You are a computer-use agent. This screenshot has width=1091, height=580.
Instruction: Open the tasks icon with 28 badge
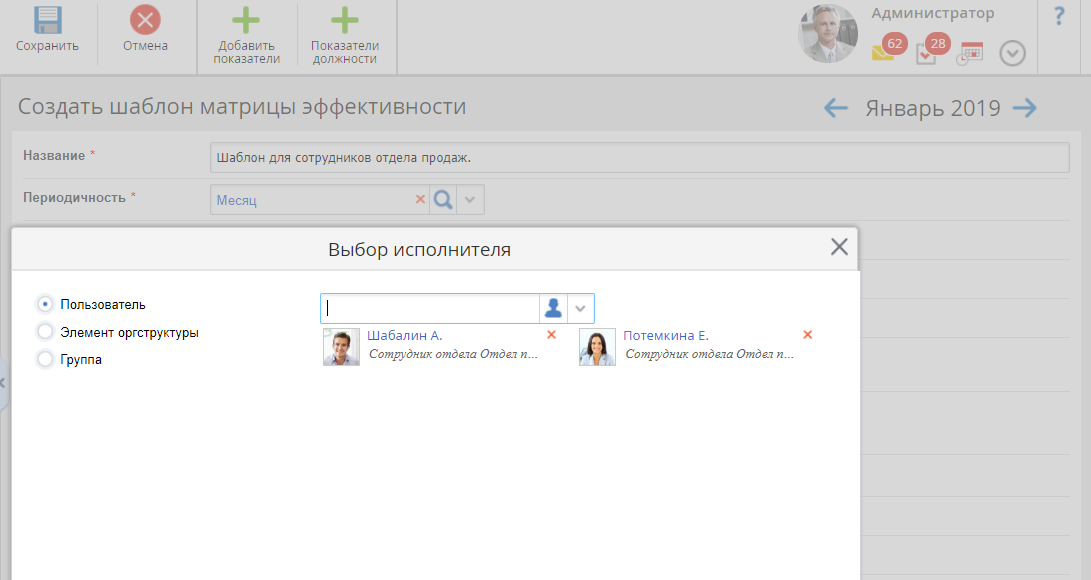pos(927,54)
